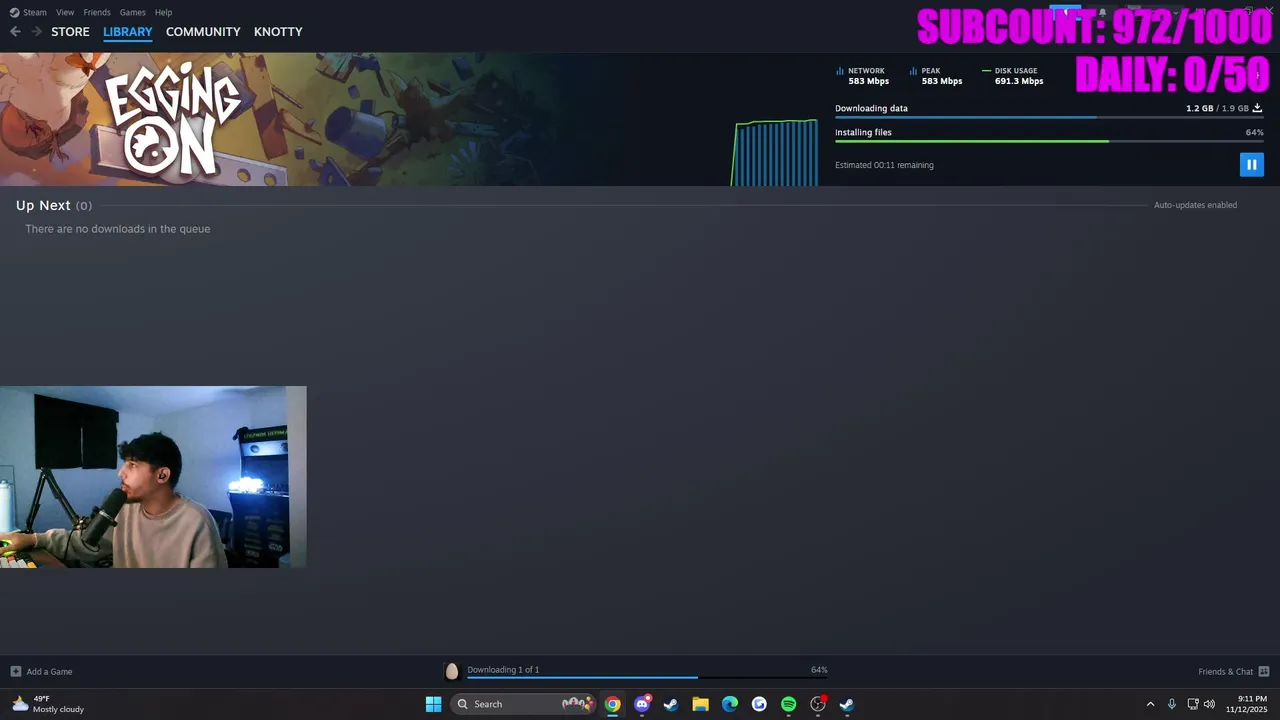Click the Up Next heading
Image resolution: width=1280 pixels, height=720 pixels.
[43, 205]
